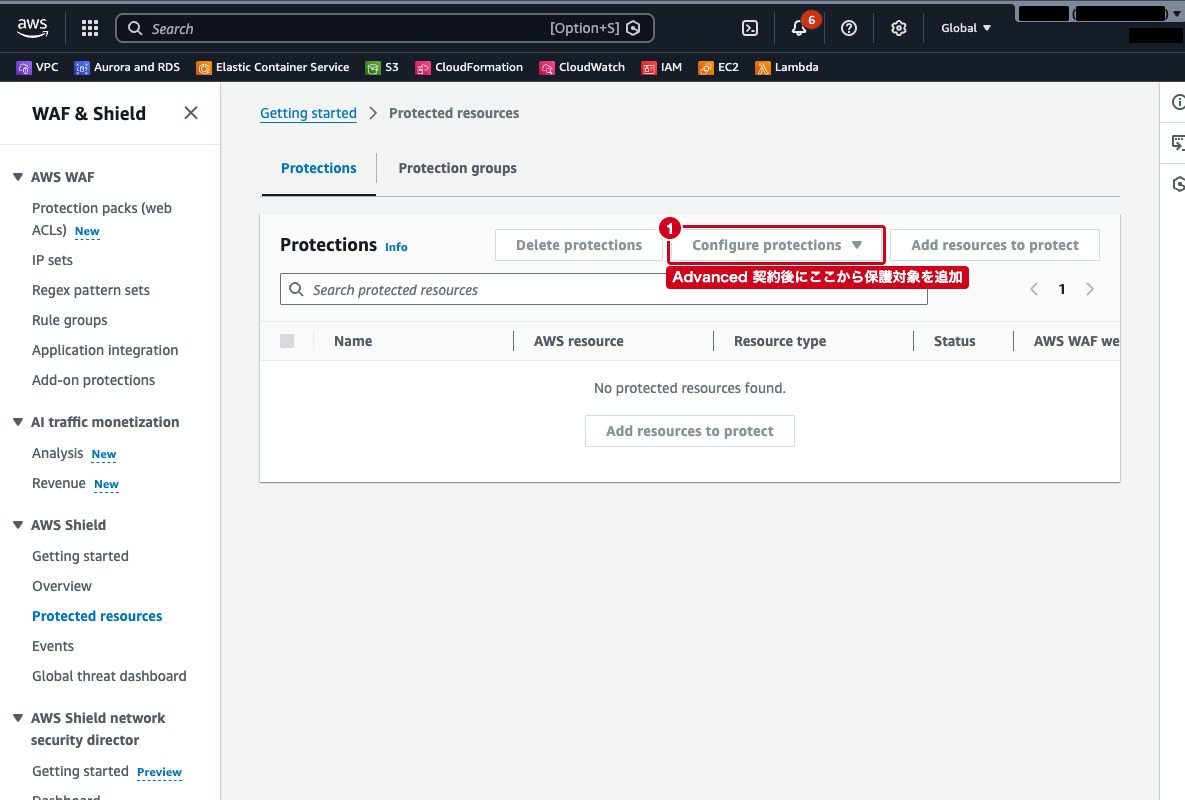Switch to the Protection groups tab
Viewport: 1185px width, 800px height.
coord(457,168)
